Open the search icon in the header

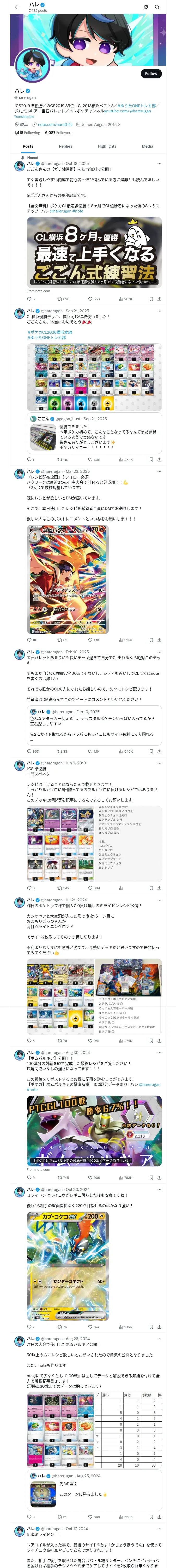point(157,7)
